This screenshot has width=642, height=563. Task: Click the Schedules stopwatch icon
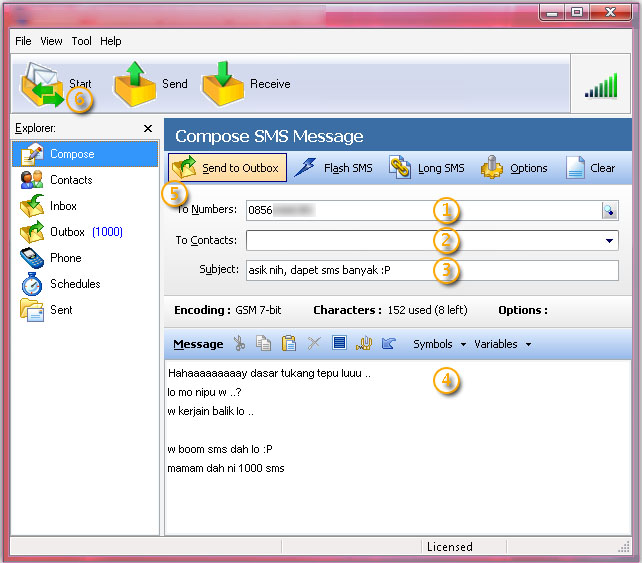click(x=32, y=284)
